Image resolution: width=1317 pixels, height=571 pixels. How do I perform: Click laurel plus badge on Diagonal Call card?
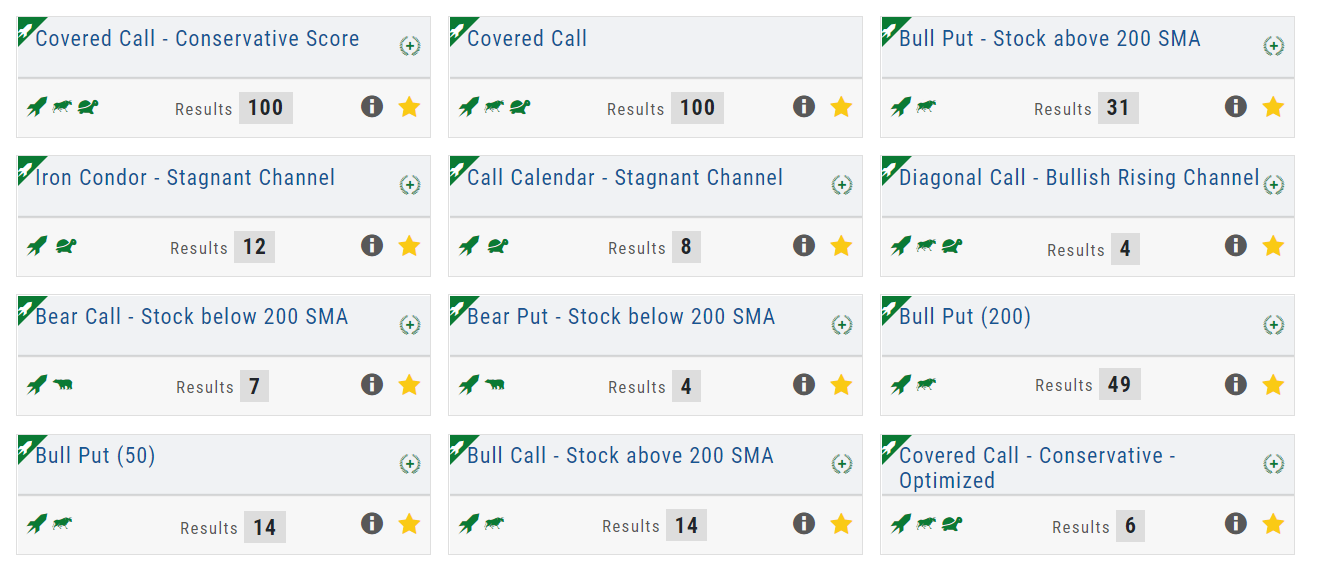[x=1273, y=185]
